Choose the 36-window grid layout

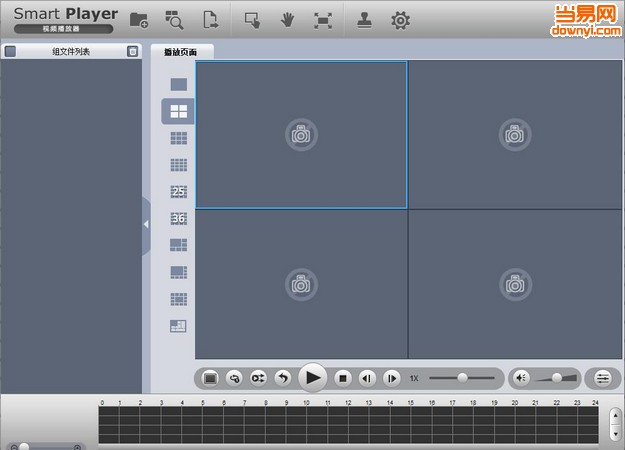178,219
